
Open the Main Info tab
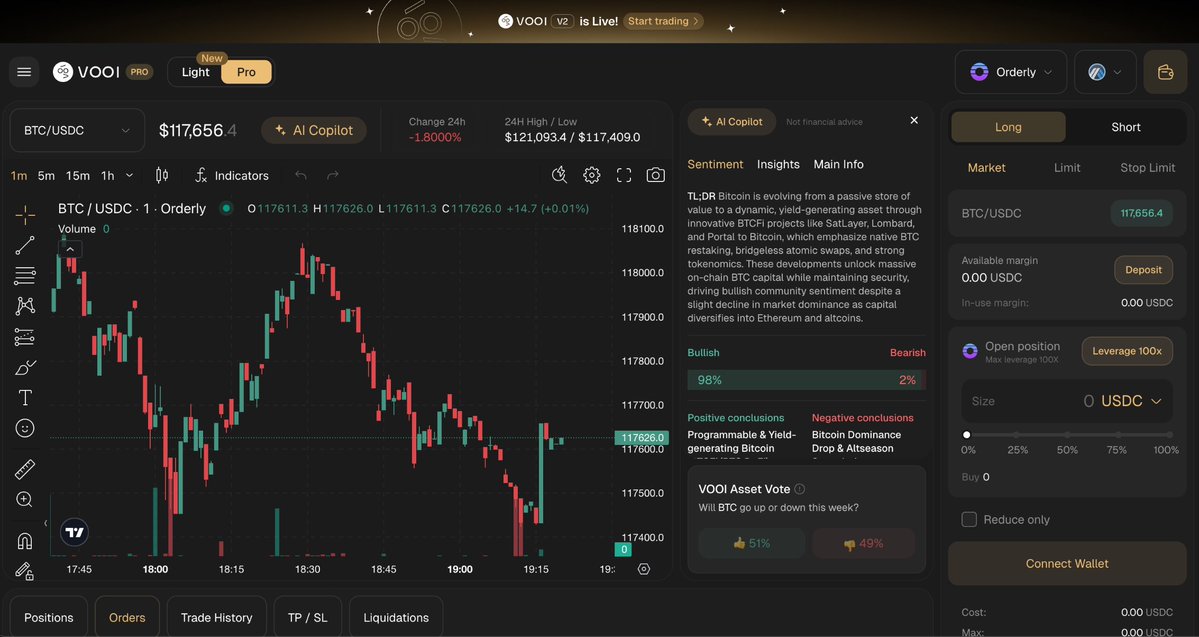click(x=839, y=164)
